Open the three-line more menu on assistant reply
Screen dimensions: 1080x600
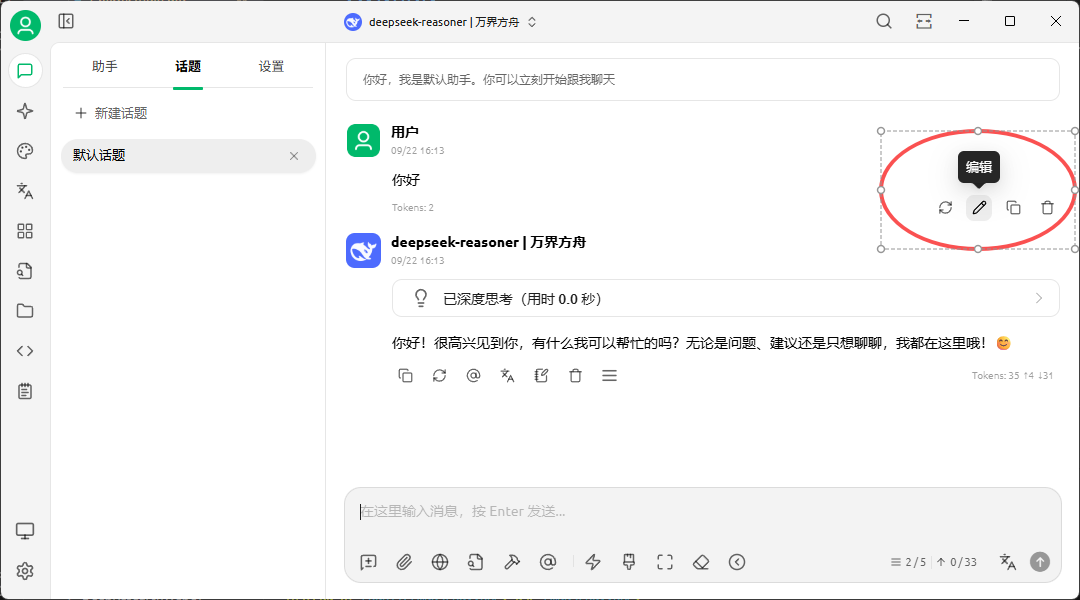[609, 376]
